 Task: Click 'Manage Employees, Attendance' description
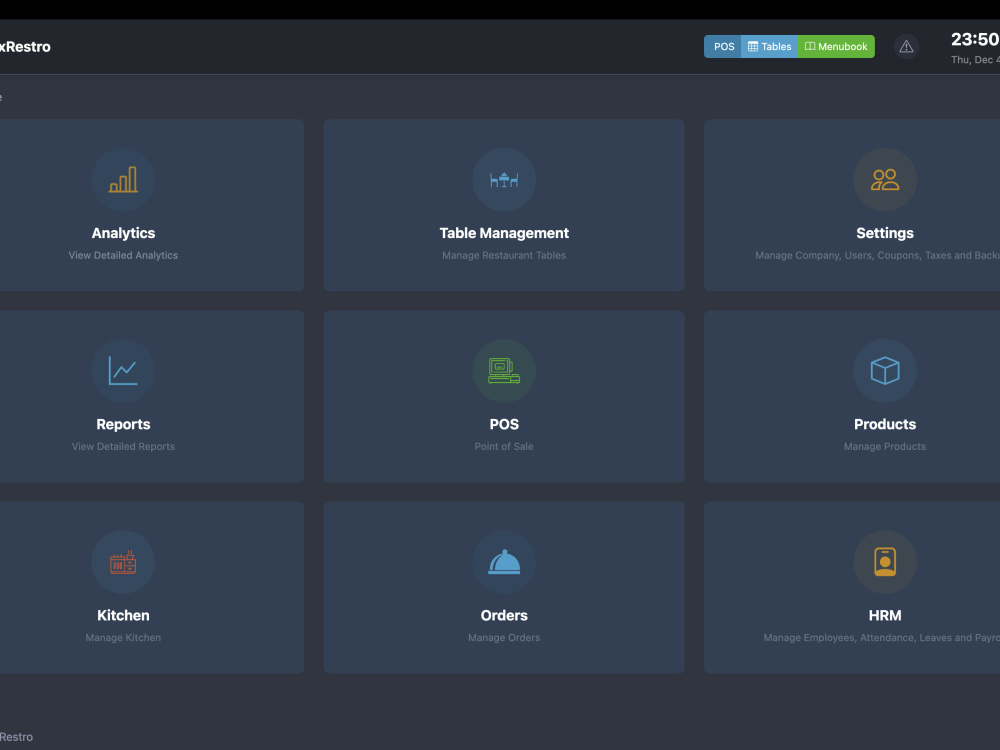881,638
